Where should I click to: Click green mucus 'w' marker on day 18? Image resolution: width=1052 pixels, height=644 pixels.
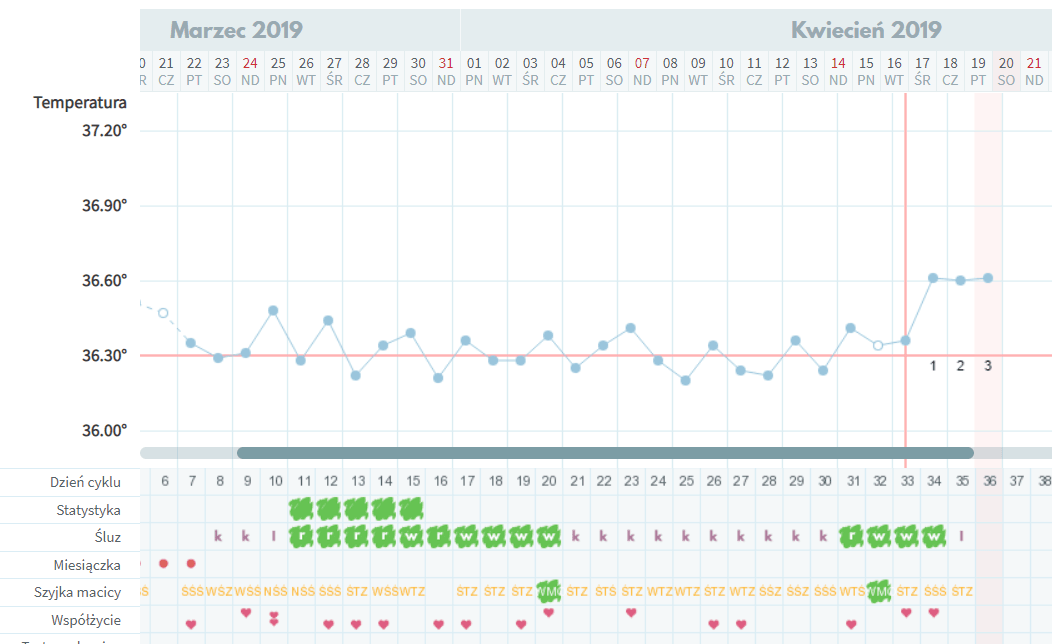[x=494, y=537]
